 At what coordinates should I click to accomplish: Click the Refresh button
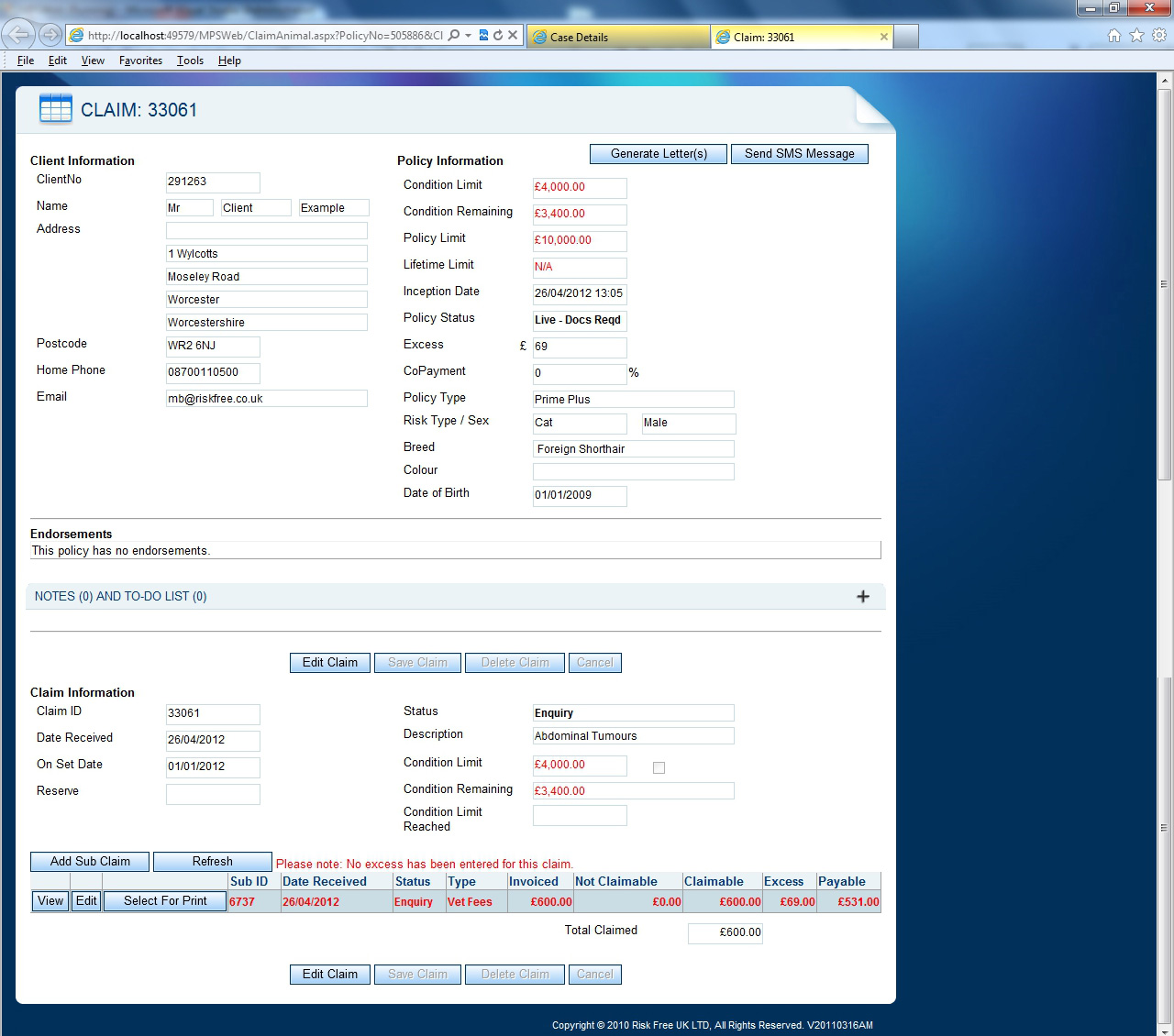pyautogui.click(x=213, y=862)
